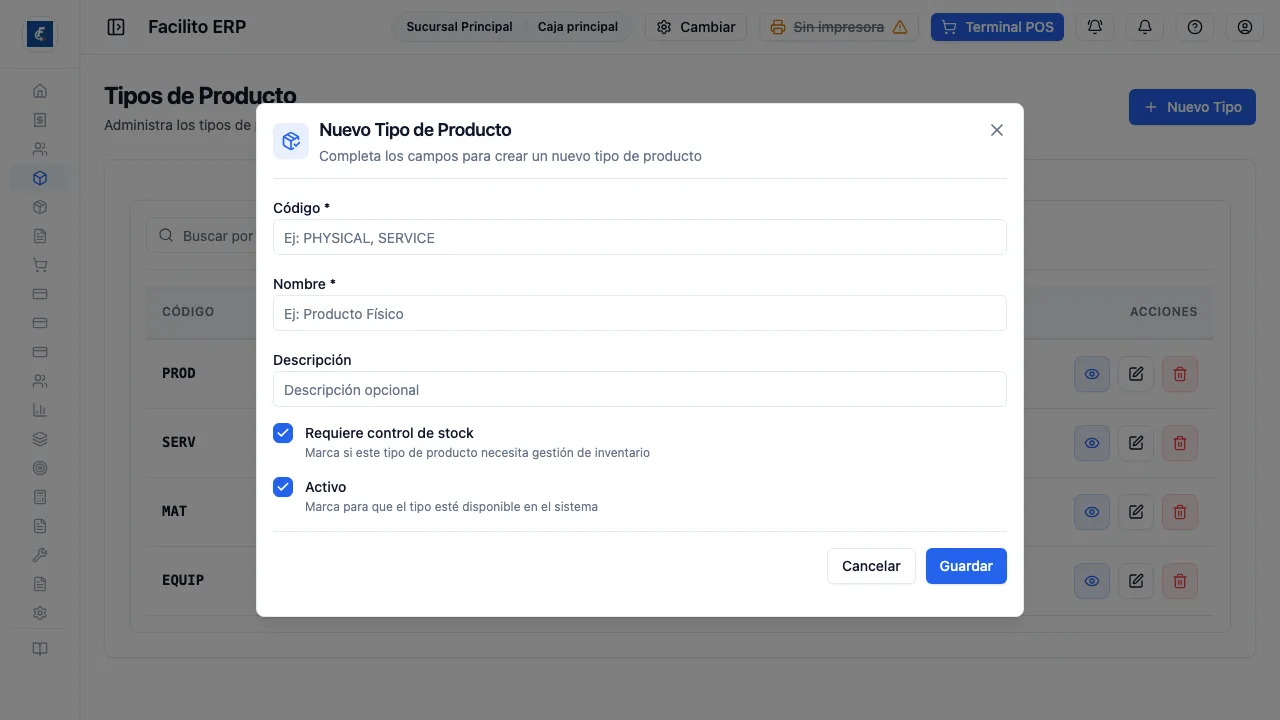Open the help question mark icon
This screenshot has height=720, width=1280.
pyautogui.click(x=1195, y=27)
